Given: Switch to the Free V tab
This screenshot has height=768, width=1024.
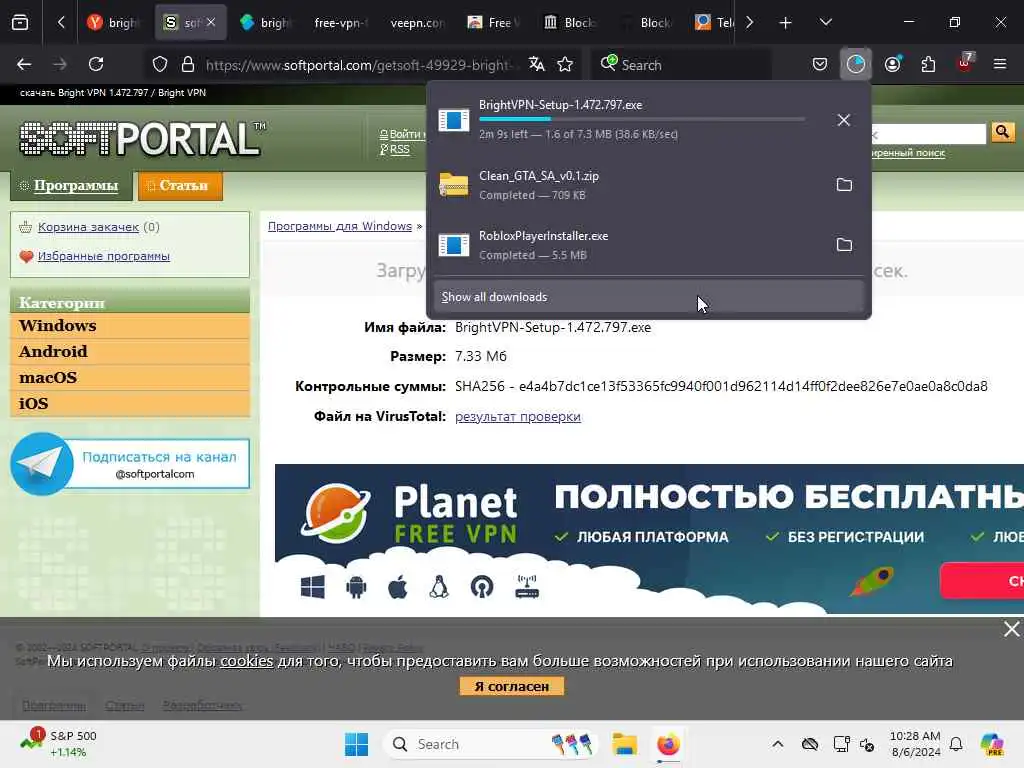Looking at the screenshot, I should click(x=493, y=23).
